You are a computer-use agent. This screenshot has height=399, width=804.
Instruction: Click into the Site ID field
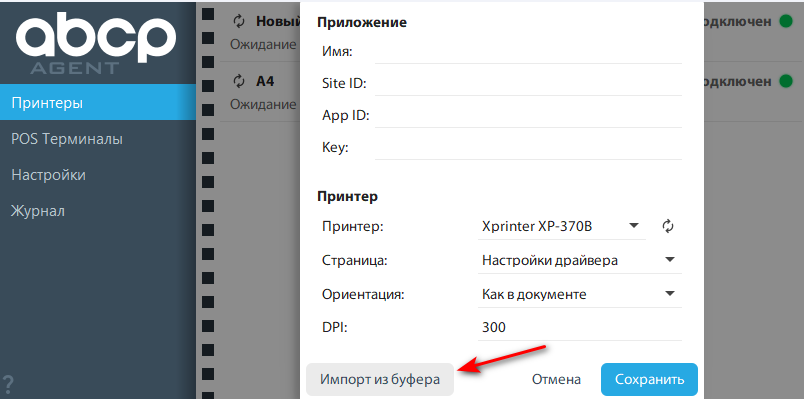click(528, 84)
